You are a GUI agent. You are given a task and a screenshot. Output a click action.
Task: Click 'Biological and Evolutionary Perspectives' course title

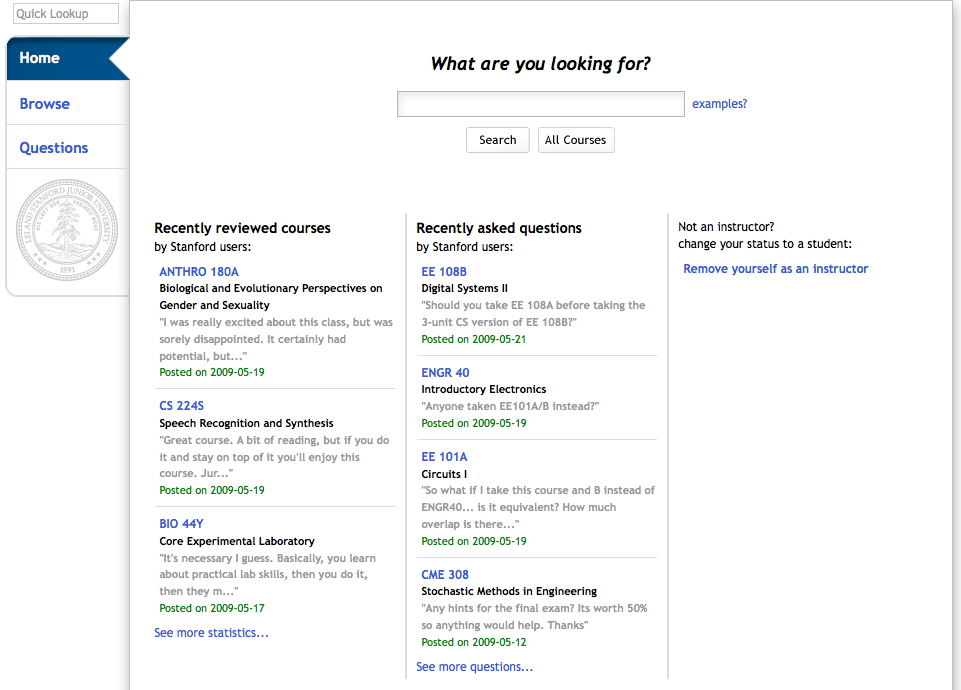pyautogui.click(x=270, y=297)
